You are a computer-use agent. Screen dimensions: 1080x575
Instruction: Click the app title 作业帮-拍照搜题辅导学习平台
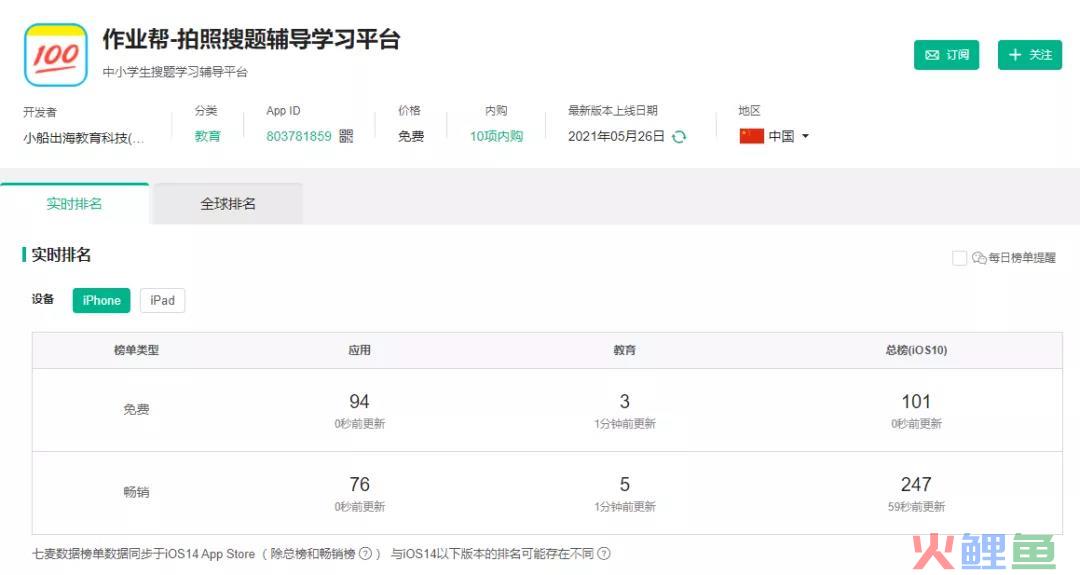tap(251, 39)
